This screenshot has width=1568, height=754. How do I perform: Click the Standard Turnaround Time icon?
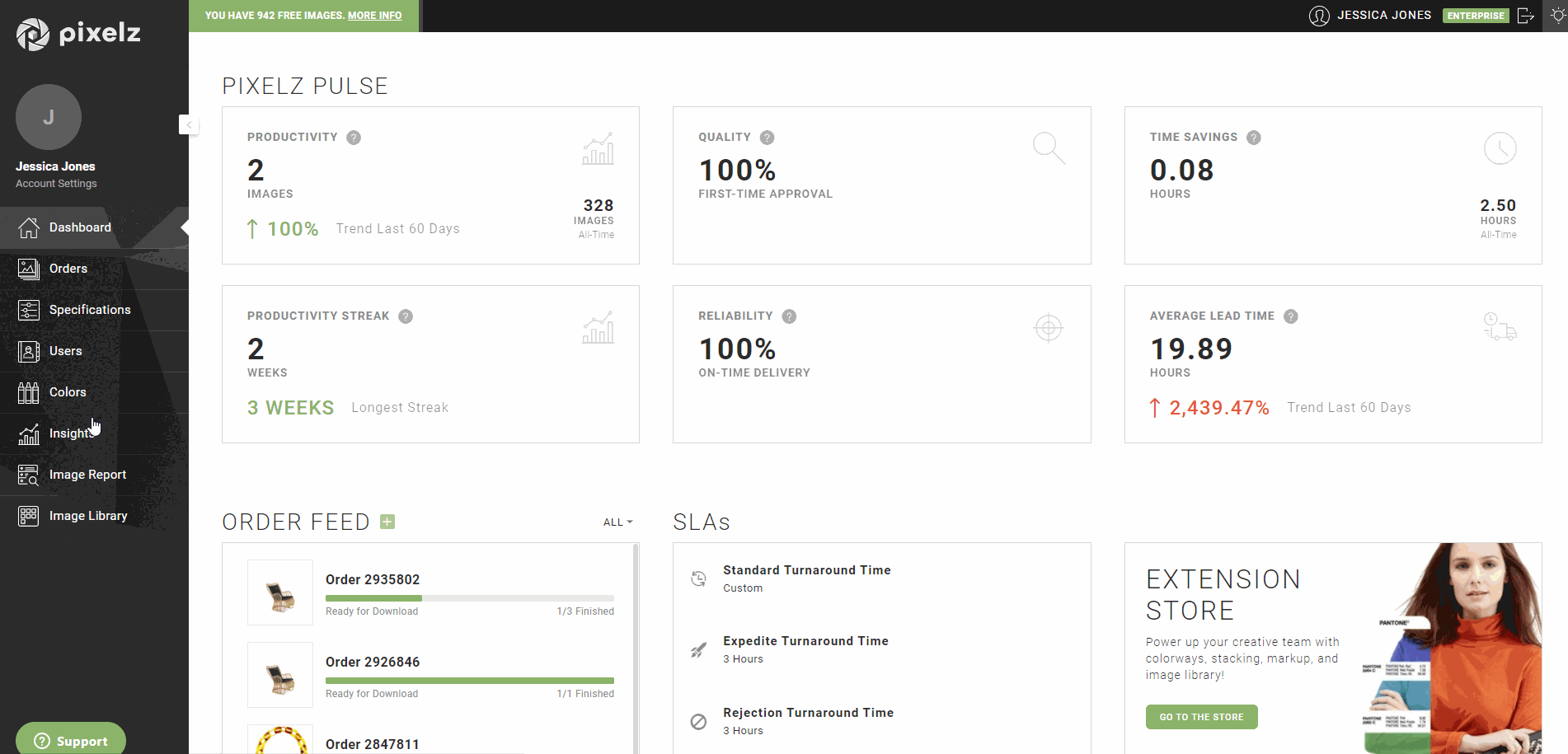coord(698,578)
